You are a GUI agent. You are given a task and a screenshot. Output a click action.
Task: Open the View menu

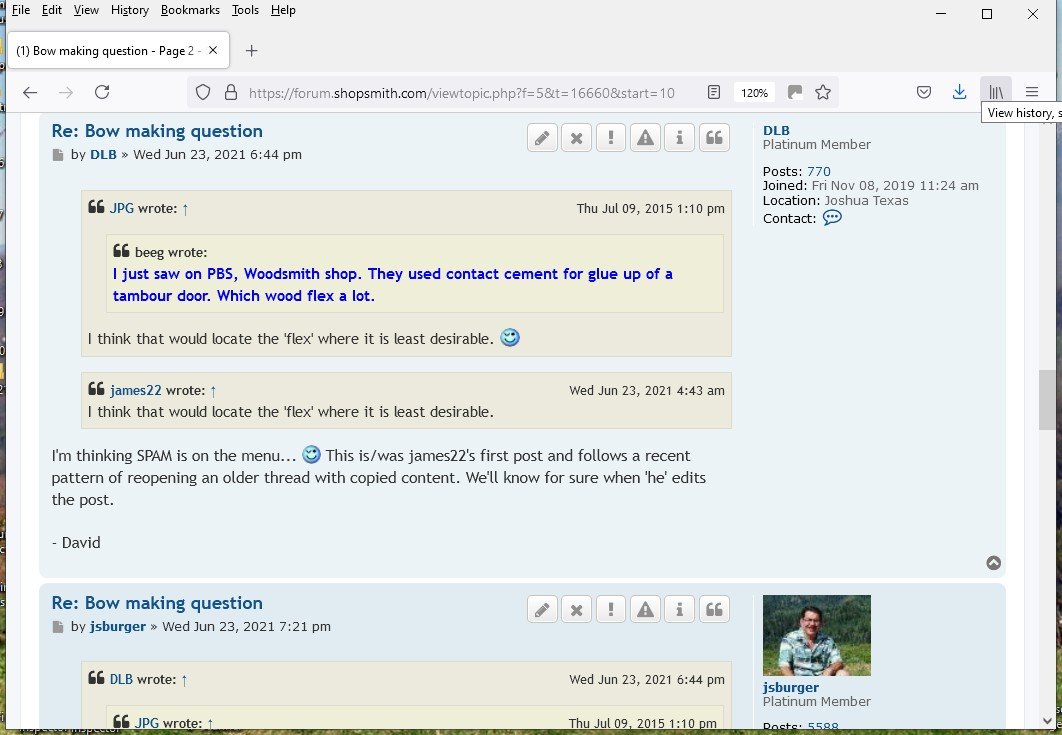[x=86, y=10]
